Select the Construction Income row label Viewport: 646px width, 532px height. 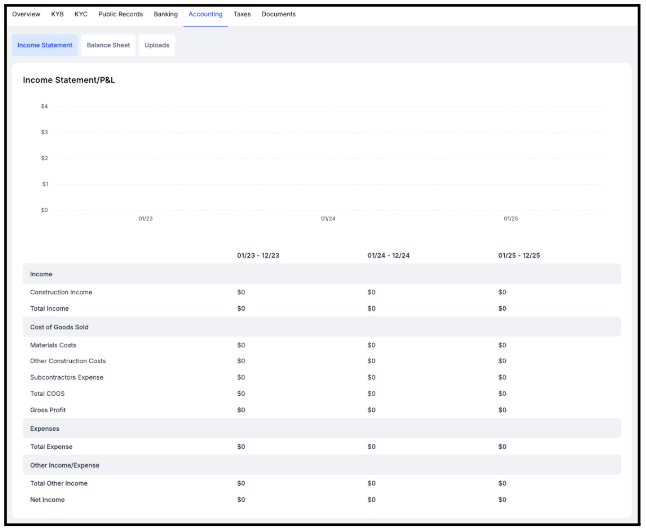(x=61, y=292)
